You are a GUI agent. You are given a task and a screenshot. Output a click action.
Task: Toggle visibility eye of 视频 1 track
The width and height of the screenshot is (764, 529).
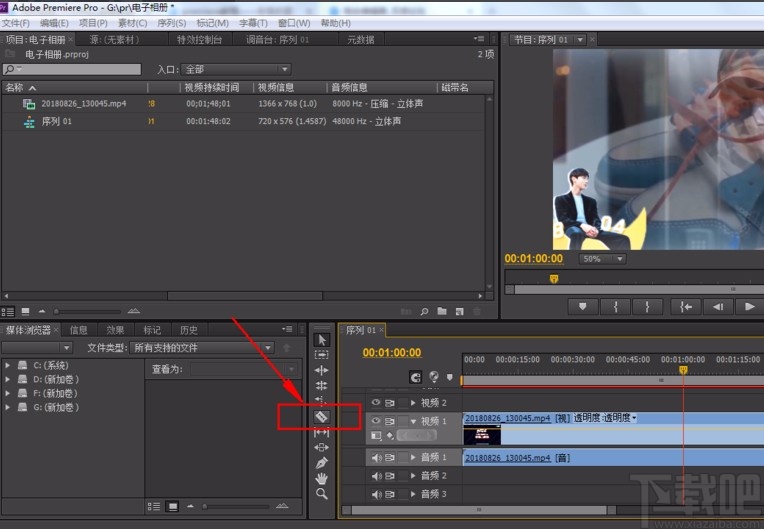coord(376,421)
